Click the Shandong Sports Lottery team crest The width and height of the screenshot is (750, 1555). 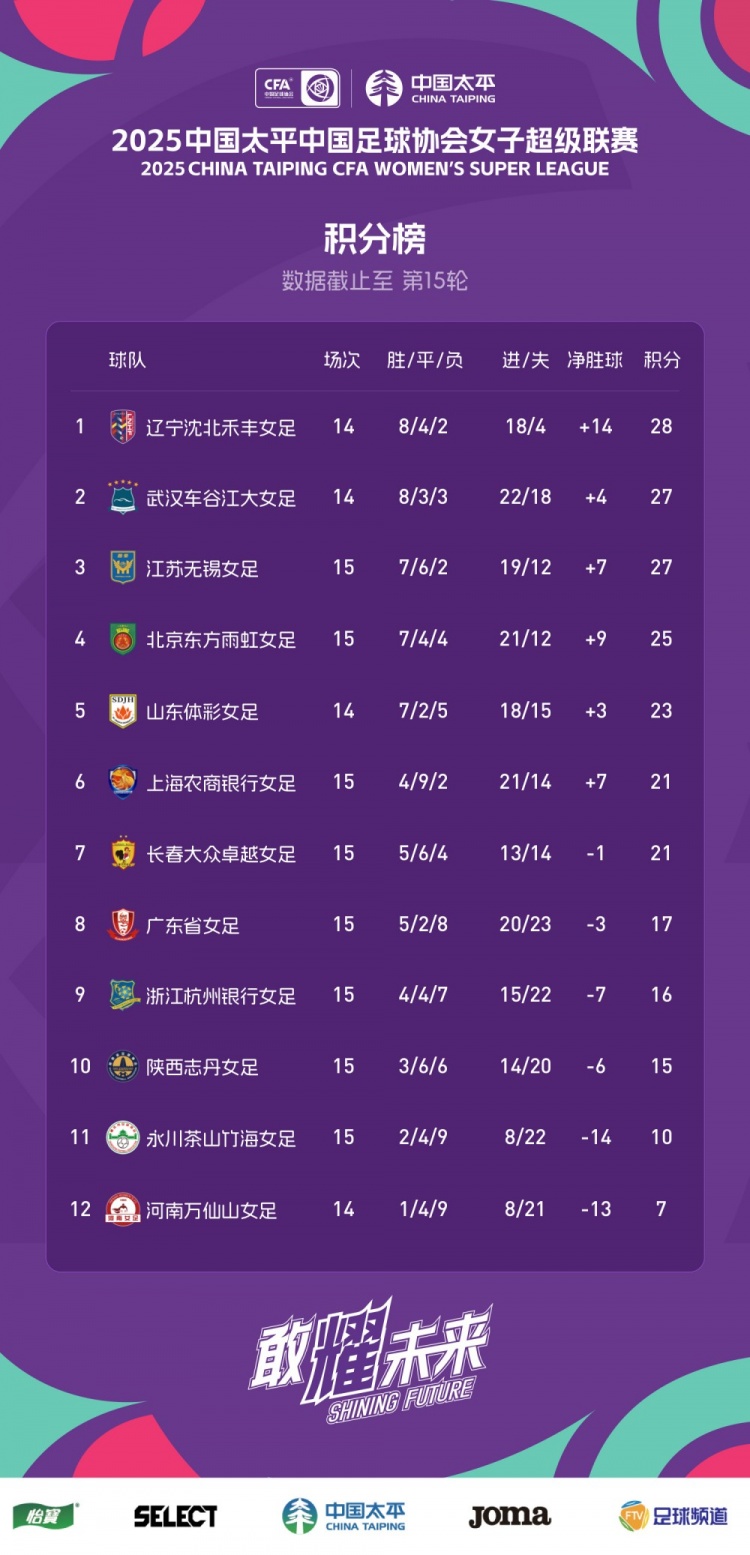pos(122,711)
